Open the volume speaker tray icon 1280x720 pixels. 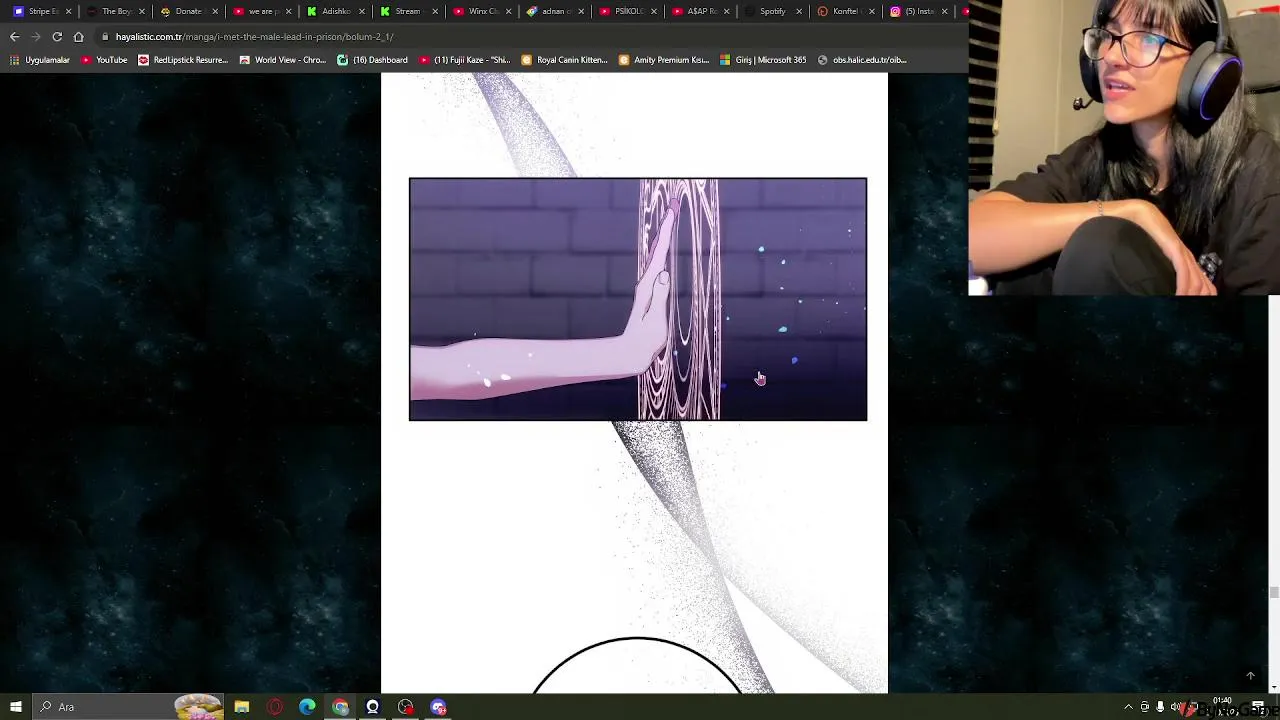(x=1176, y=707)
